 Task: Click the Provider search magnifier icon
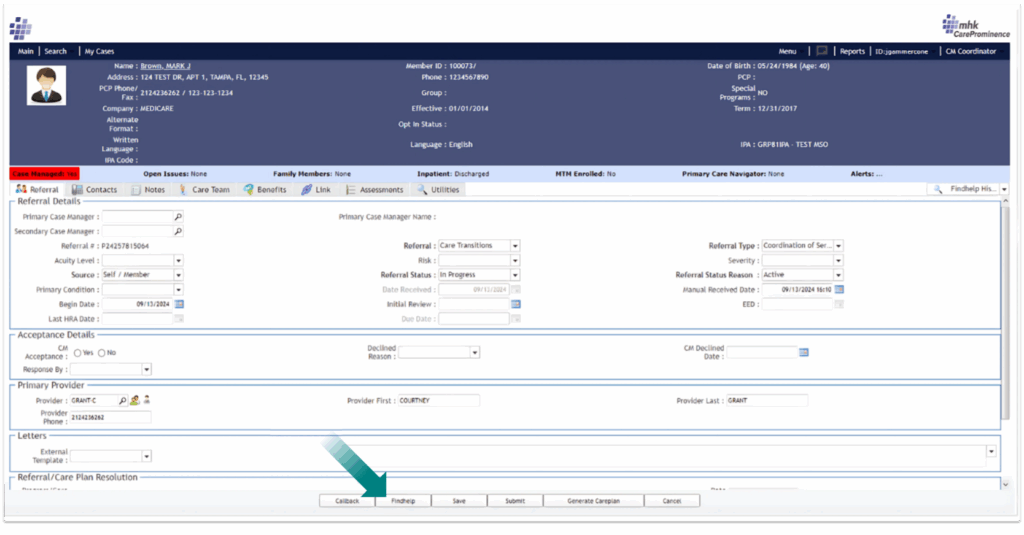click(x=123, y=400)
